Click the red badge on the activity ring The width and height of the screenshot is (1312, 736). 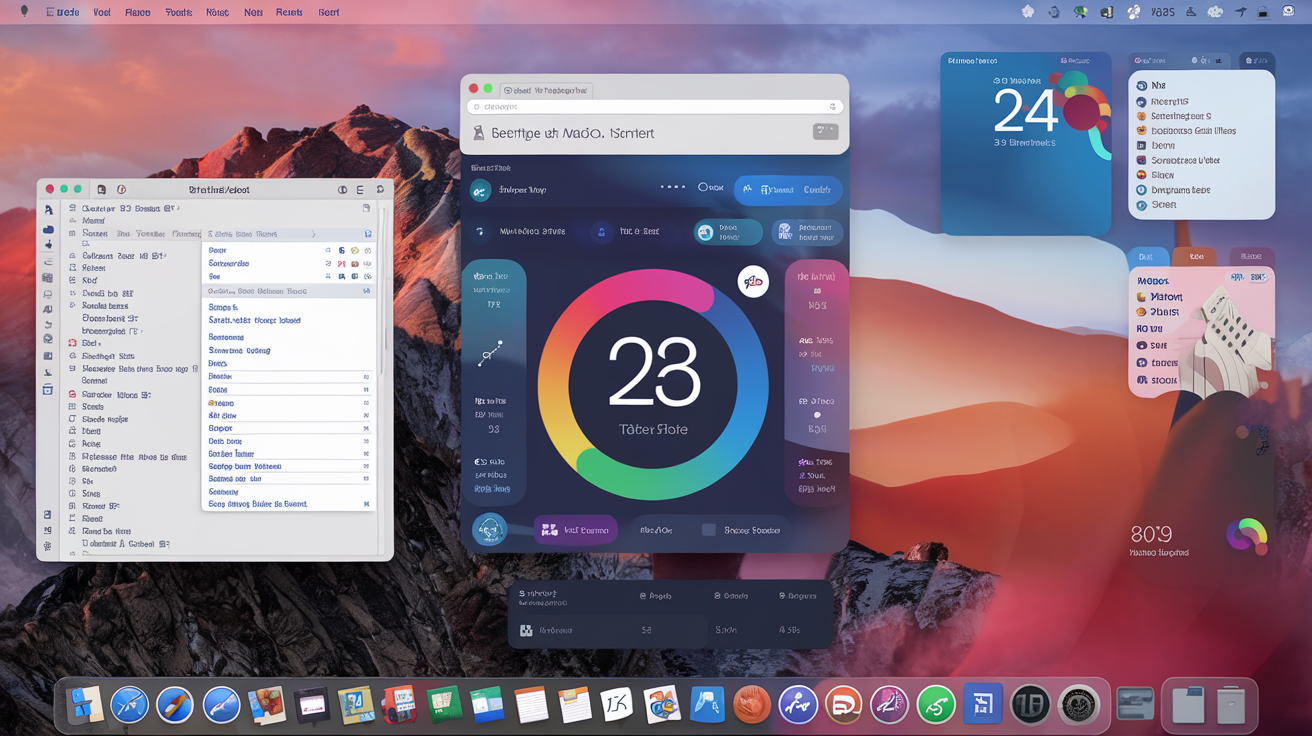point(753,281)
